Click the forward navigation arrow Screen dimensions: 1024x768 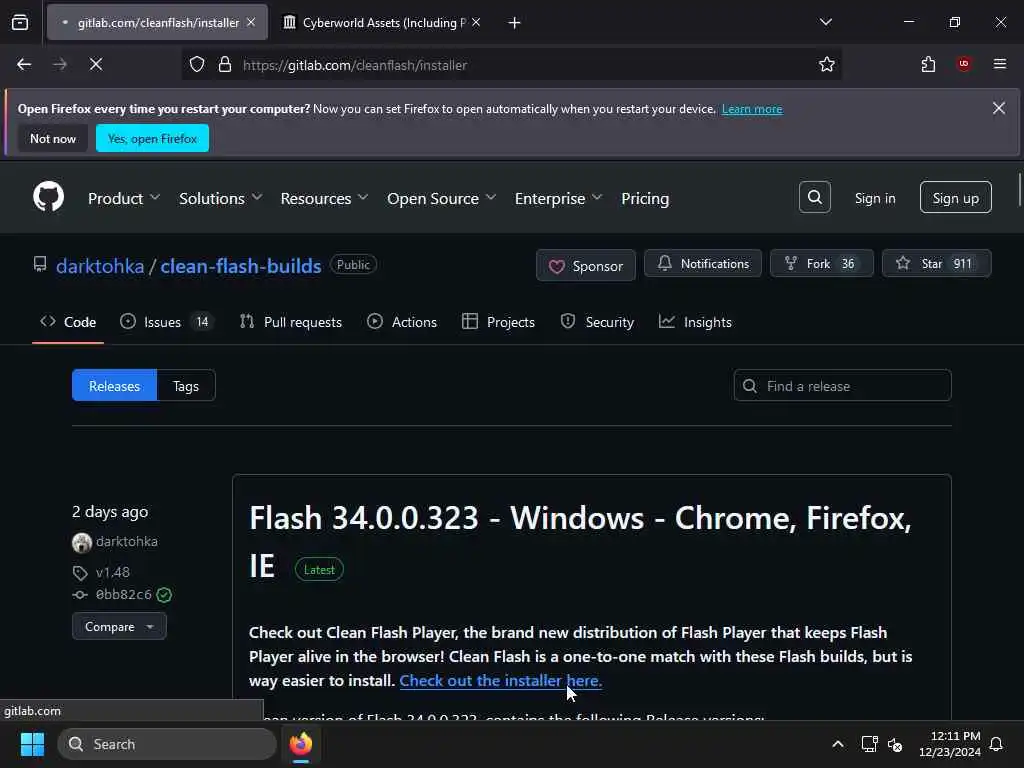pyautogui.click(x=60, y=64)
